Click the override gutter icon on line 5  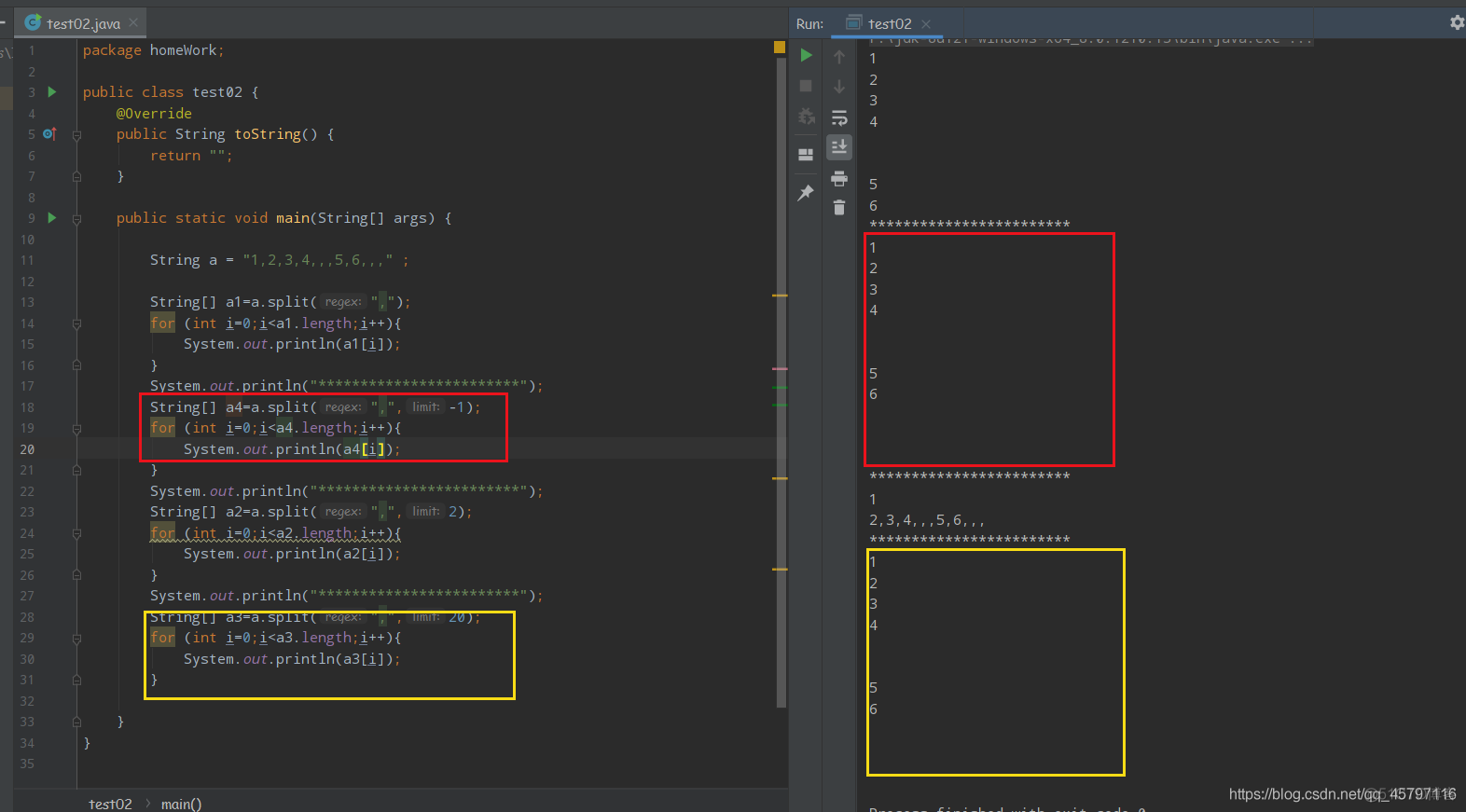[50, 134]
